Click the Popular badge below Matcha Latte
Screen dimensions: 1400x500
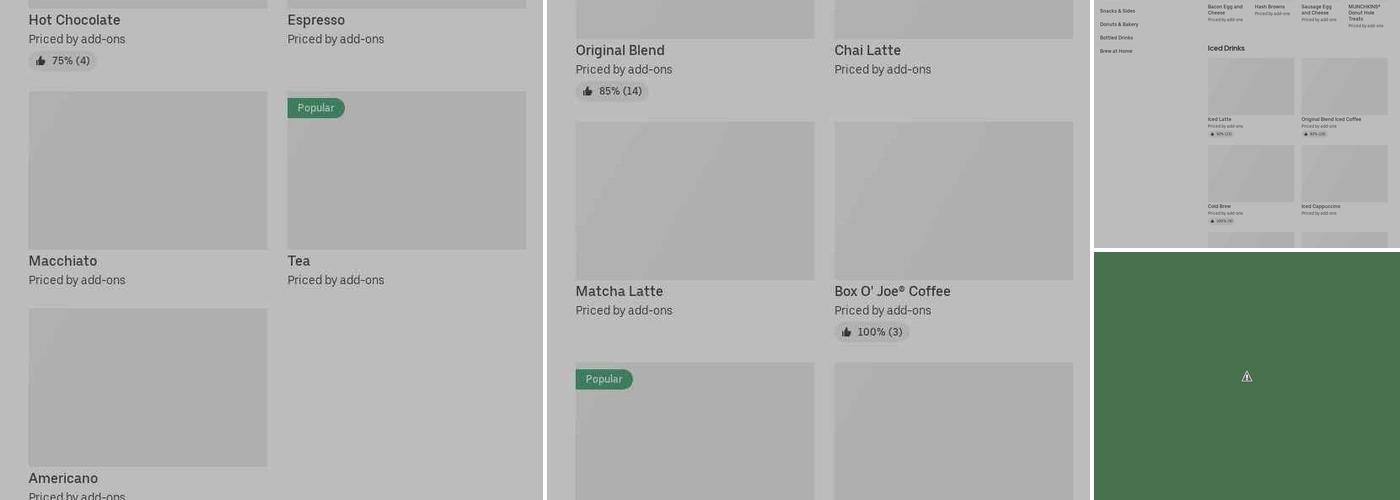click(x=604, y=379)
